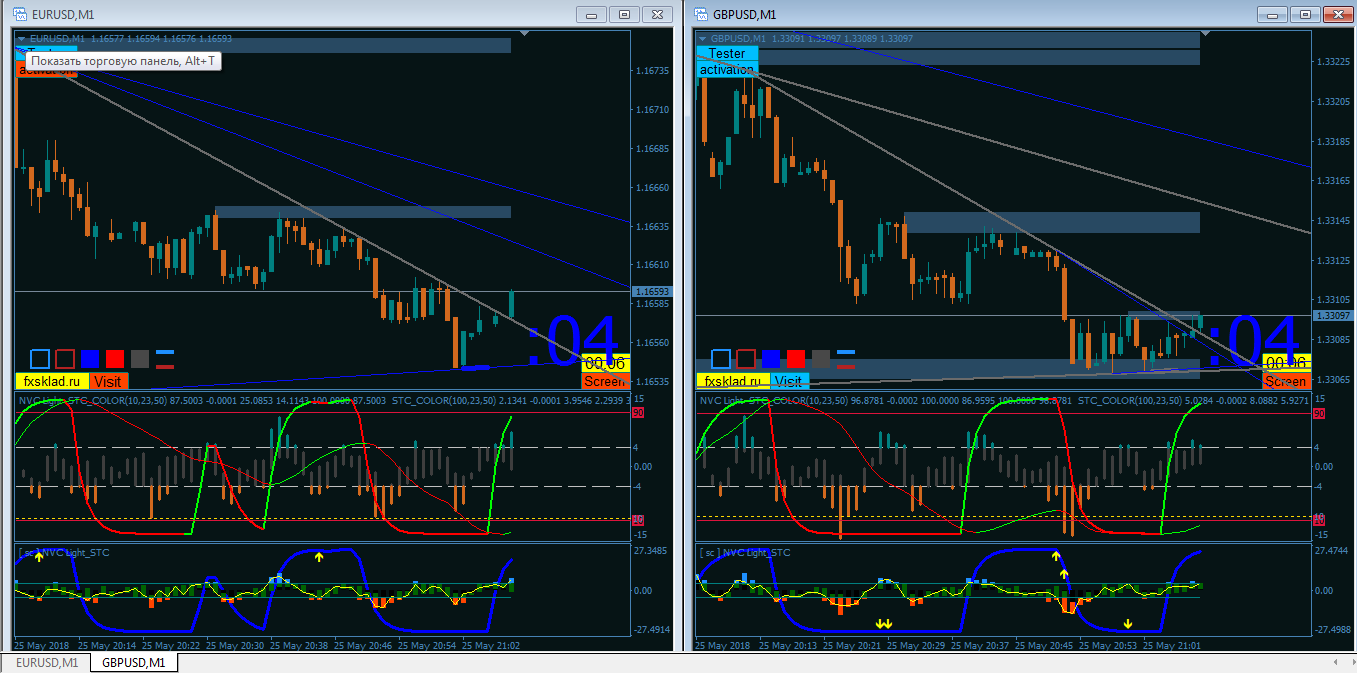Click the NVC Light_STC label in GBPUSD subwindow
Image resolution: width=1357 pixels, height=673 pixels.
pos(756,552)
